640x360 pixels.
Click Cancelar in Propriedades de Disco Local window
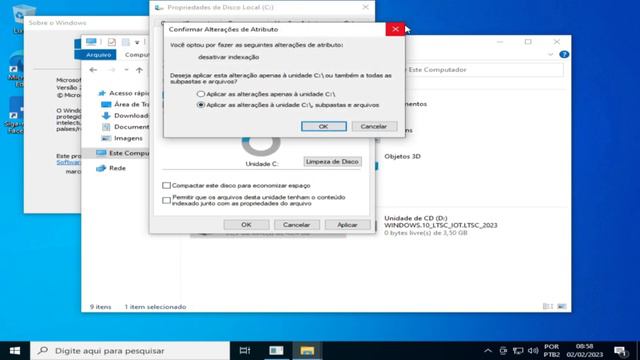point(296,225)
